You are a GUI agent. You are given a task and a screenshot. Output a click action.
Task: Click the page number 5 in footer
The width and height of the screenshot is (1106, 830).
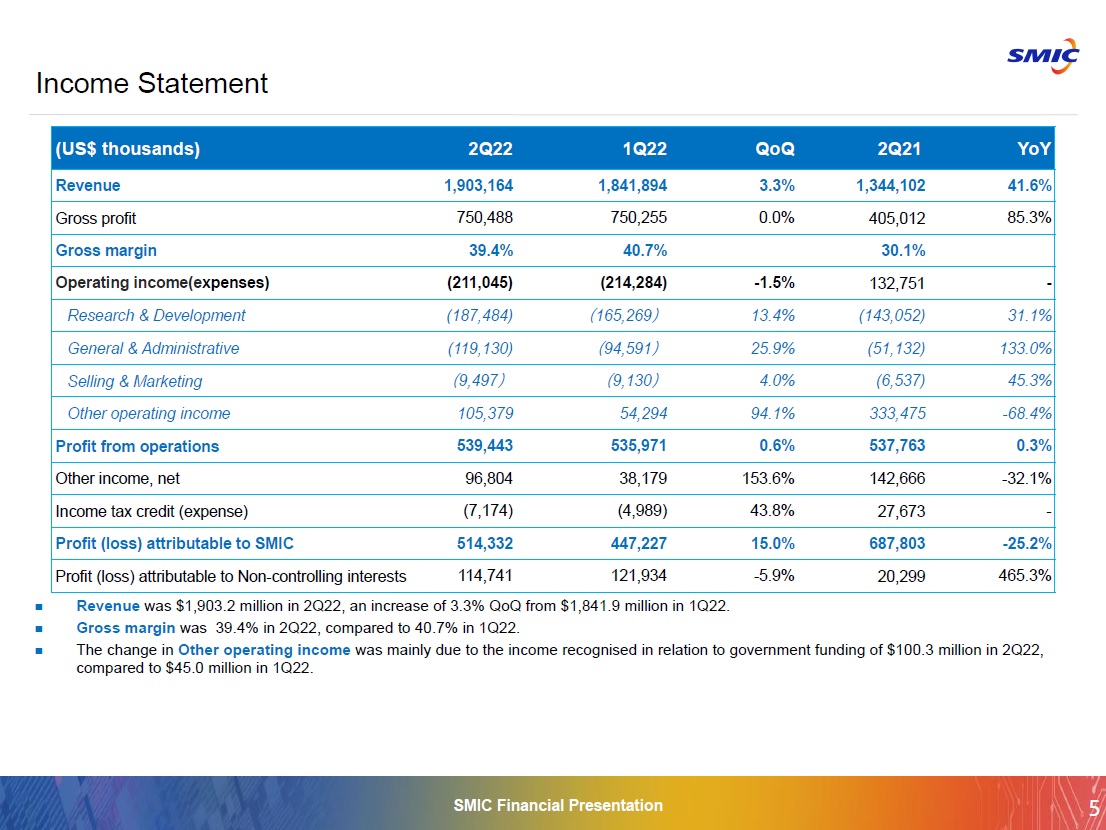pyautogui.click(x=1094, y=805)
